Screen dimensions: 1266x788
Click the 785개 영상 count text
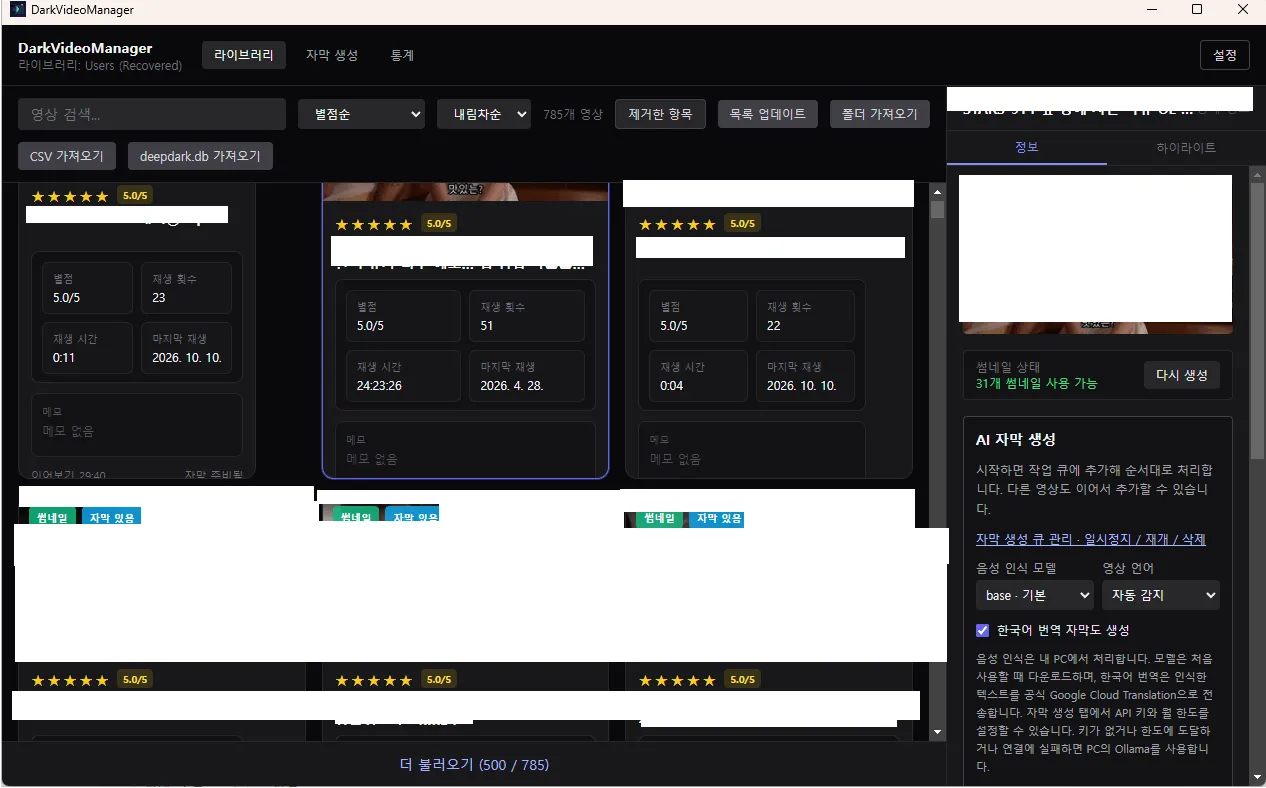click(x=573, y=114)
